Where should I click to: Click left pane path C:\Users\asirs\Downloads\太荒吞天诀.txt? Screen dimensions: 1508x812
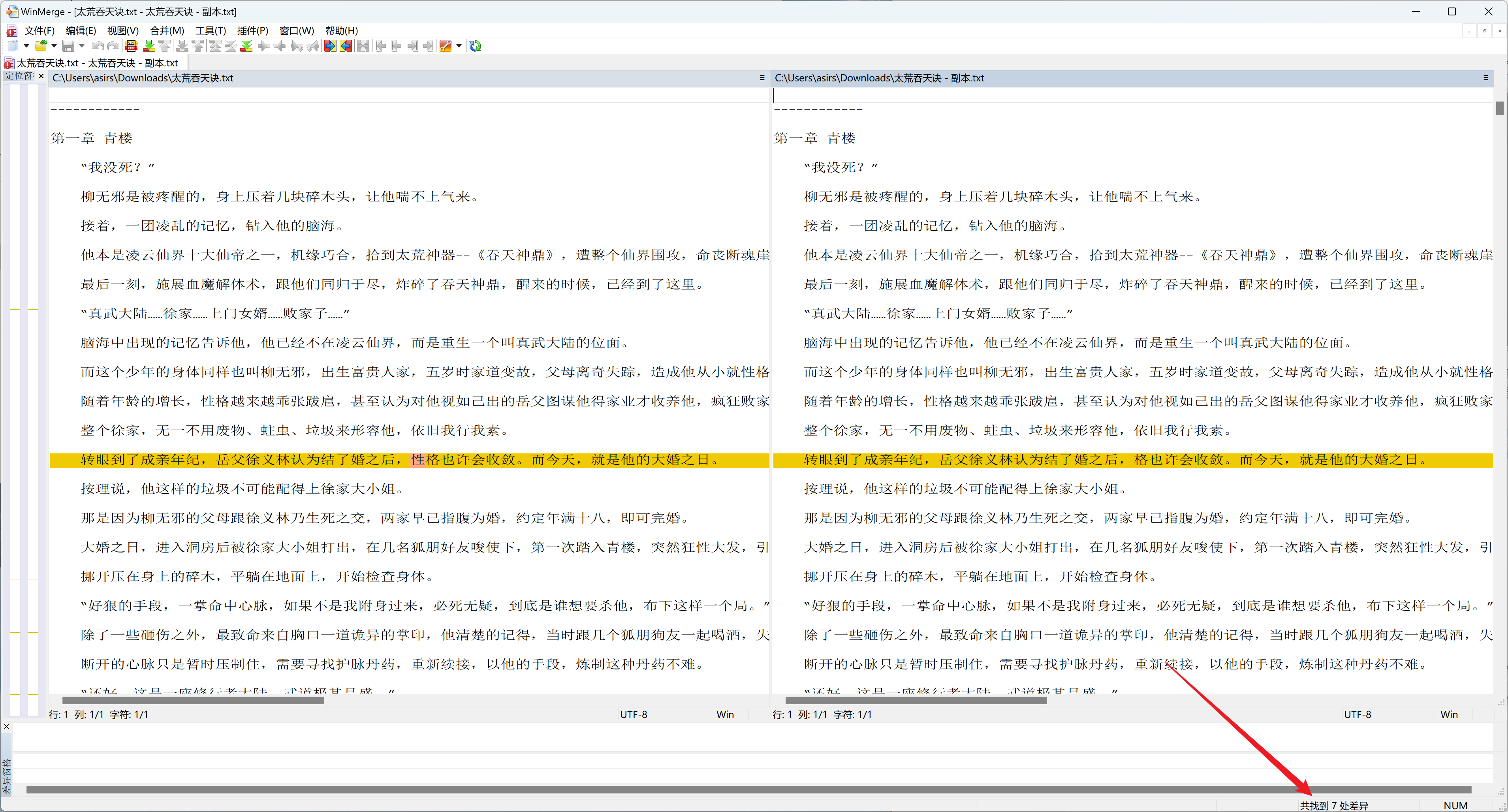point(143,78)
